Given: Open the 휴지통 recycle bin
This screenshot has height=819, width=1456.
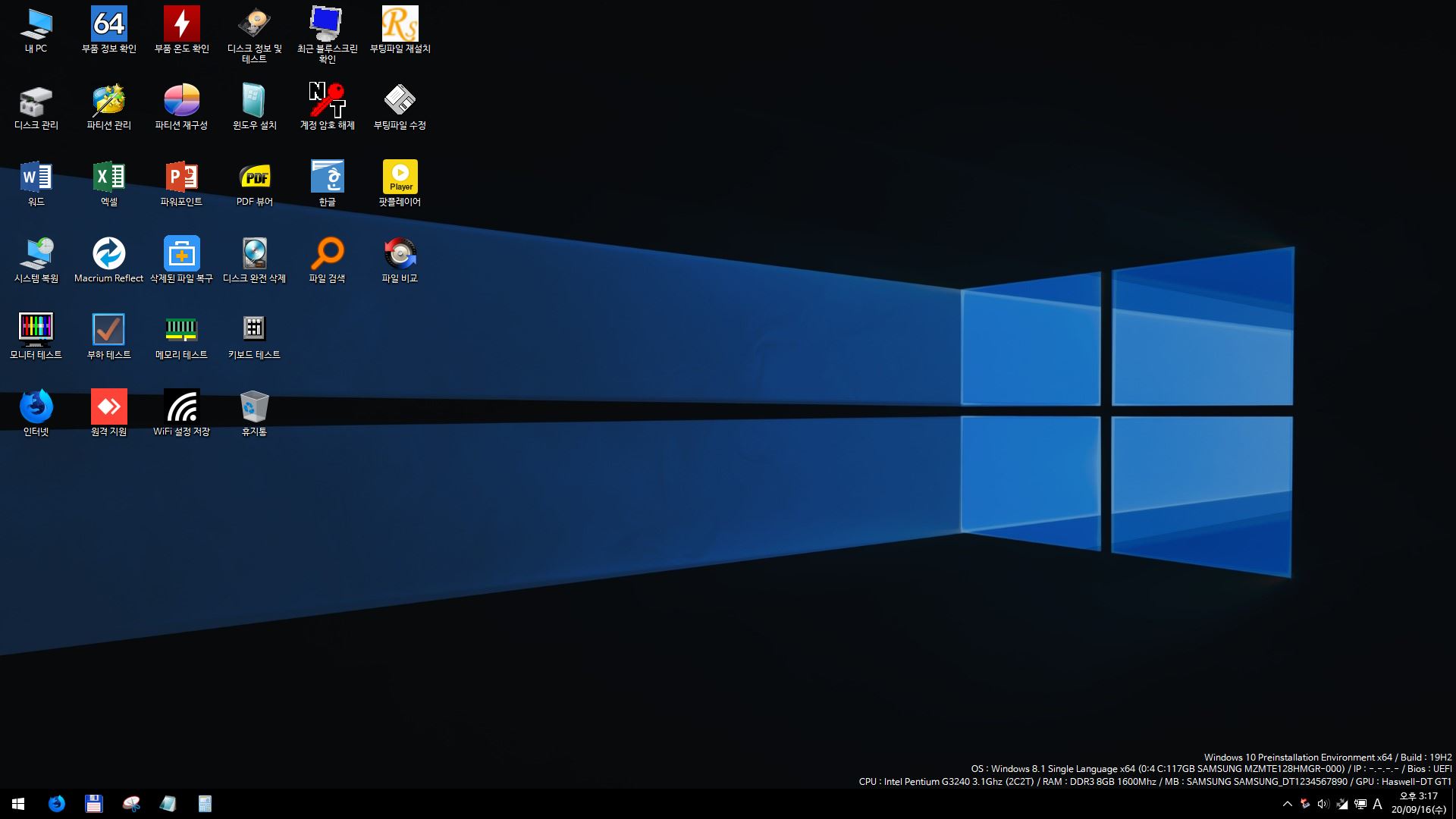Looking at the screenshot, I should pos(255,413).
